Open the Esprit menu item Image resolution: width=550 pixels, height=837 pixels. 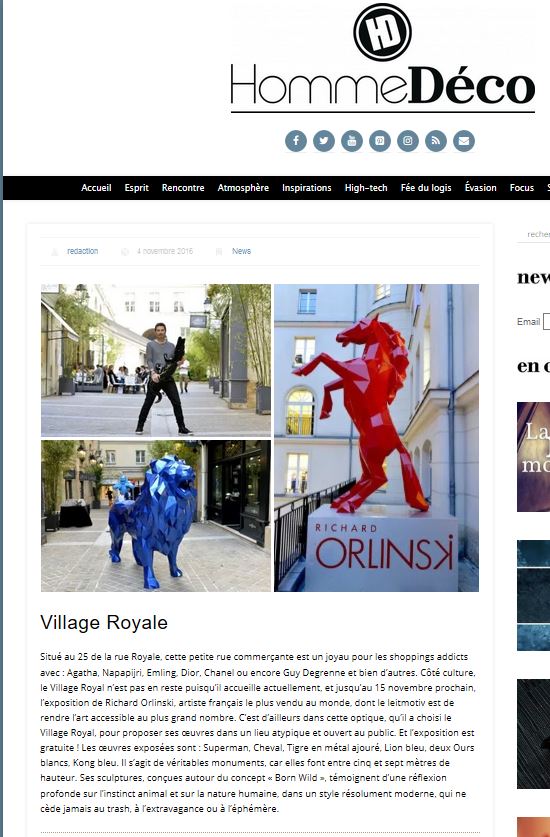137,188
